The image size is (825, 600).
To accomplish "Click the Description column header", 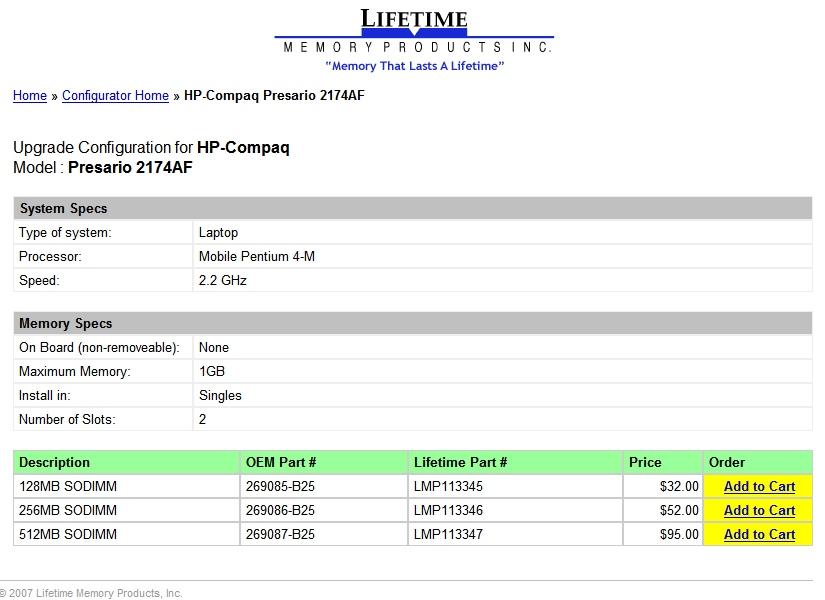I will [127, 462].
